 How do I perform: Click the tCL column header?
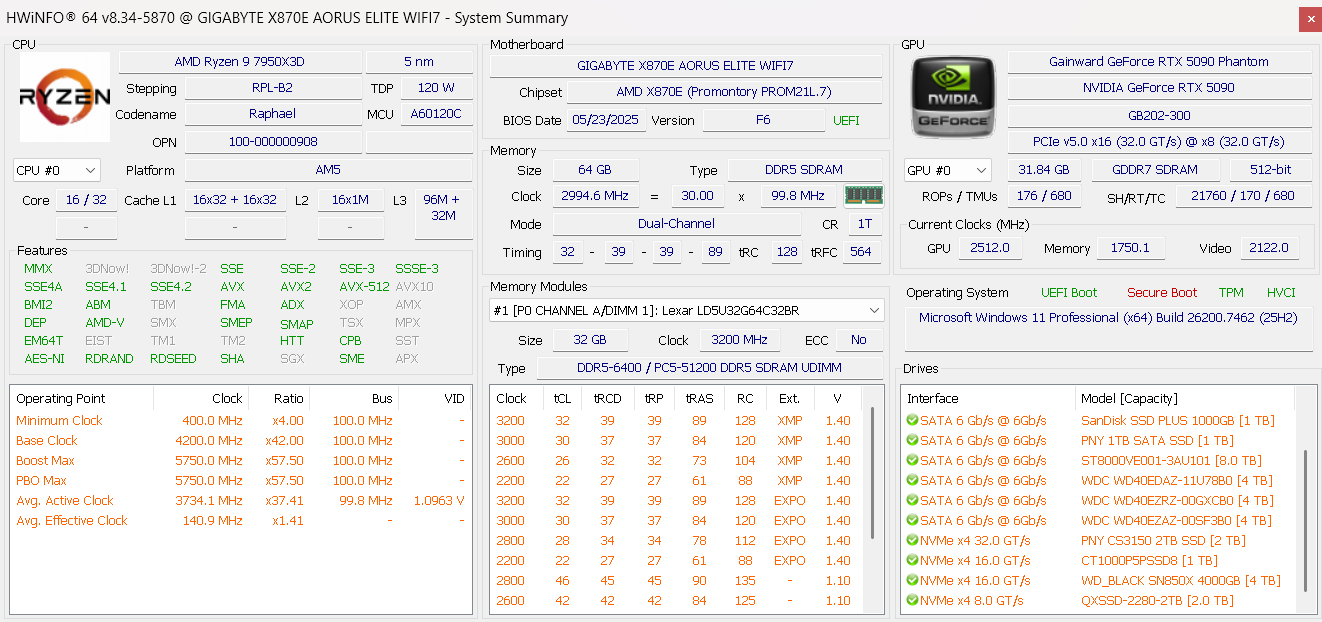(x=563, y=398)
